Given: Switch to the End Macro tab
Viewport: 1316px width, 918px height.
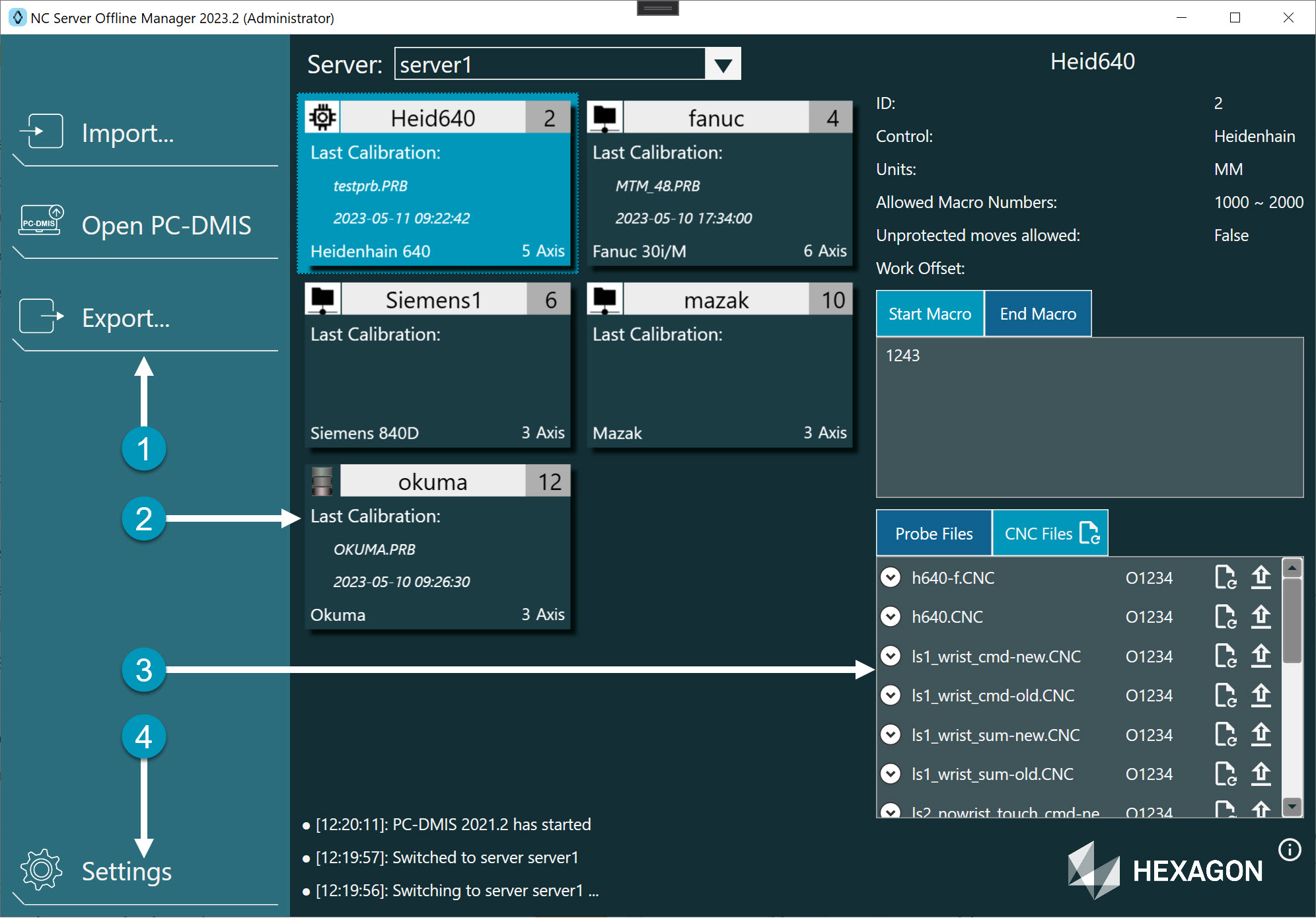Looking at the screenshot, I should (x=1037, y=314).
